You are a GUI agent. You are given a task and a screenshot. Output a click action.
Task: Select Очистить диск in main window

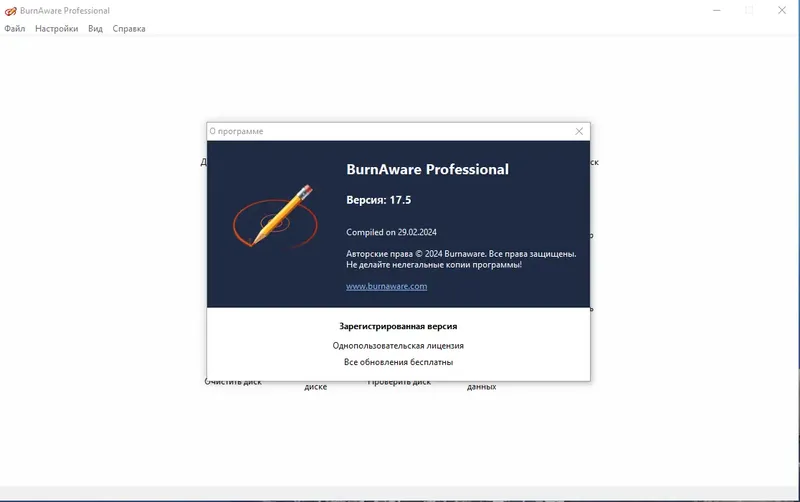233,382
